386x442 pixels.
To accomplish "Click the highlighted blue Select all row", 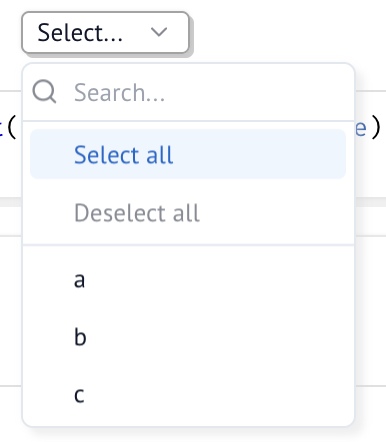I will tap(188, 154).
